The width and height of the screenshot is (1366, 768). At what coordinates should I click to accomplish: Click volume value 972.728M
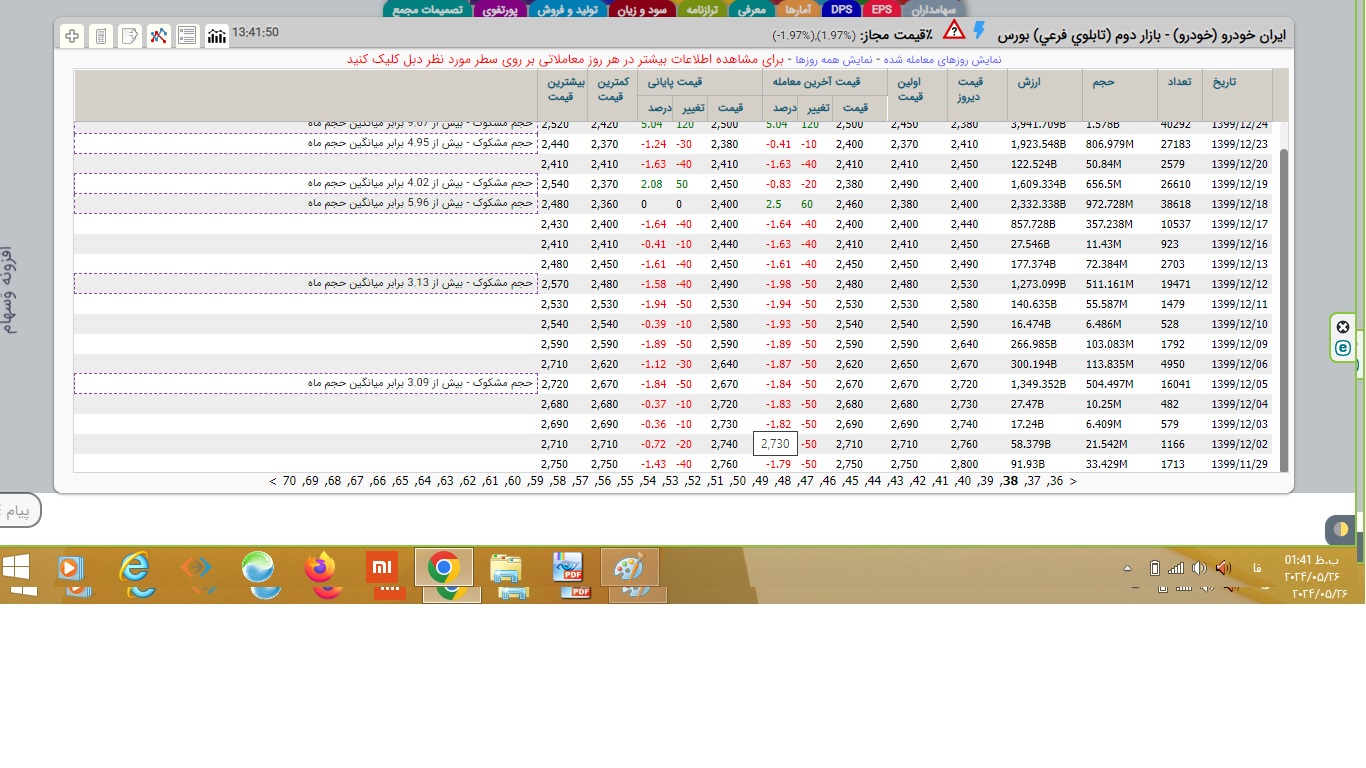(1109, 204)
